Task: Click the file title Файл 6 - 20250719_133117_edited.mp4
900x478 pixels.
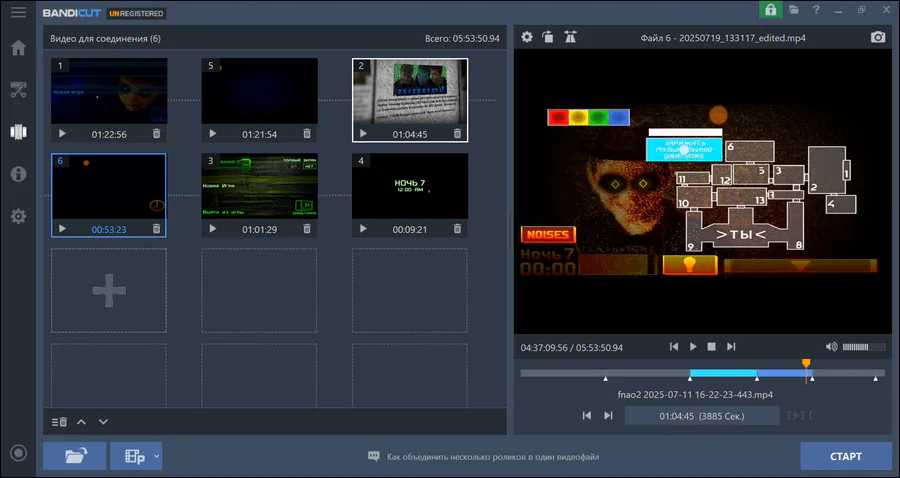Action: click(723, 38)
